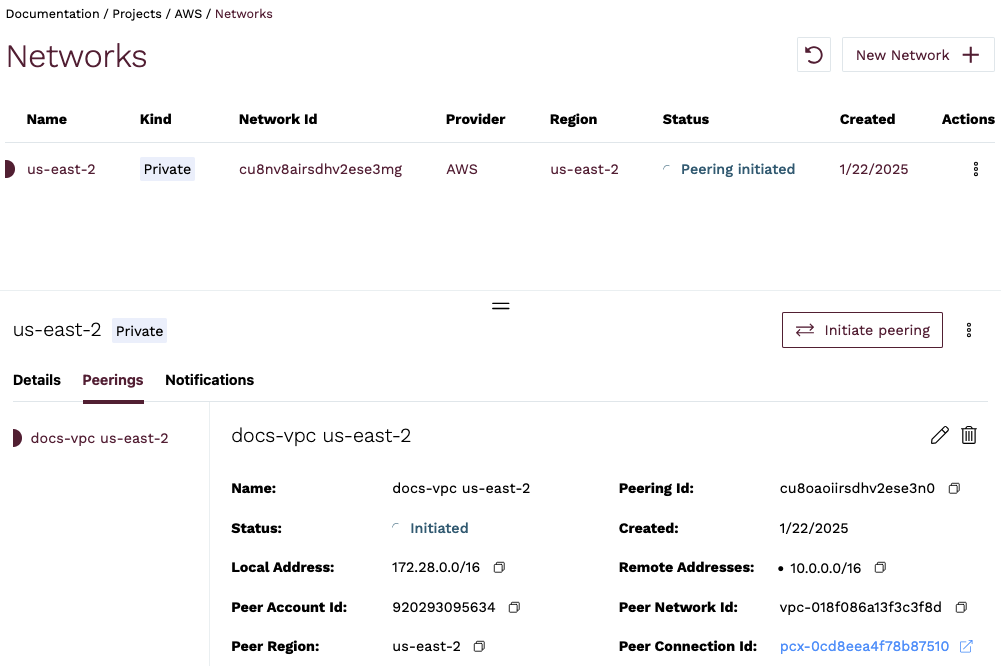Image resolution: width=1001 pixels, height=666 pixels.
Task: Open the us-east-2 row actions menu
Action: point(975,170)
